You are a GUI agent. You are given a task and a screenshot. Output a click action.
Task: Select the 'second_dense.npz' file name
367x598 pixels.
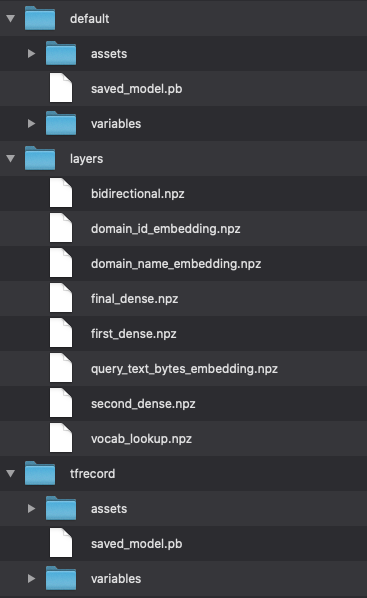point(143,404)
